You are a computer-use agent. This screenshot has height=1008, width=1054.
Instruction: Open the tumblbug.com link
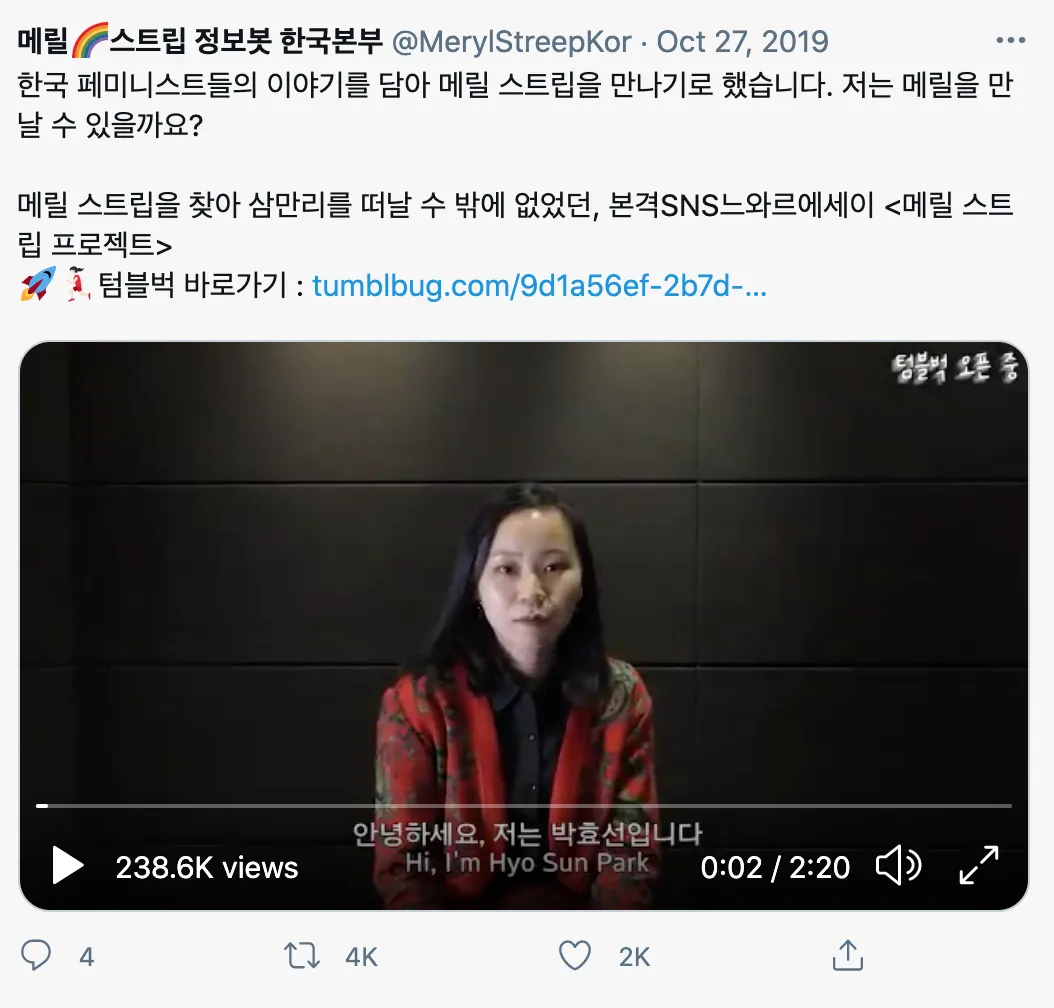click(539, 286)
